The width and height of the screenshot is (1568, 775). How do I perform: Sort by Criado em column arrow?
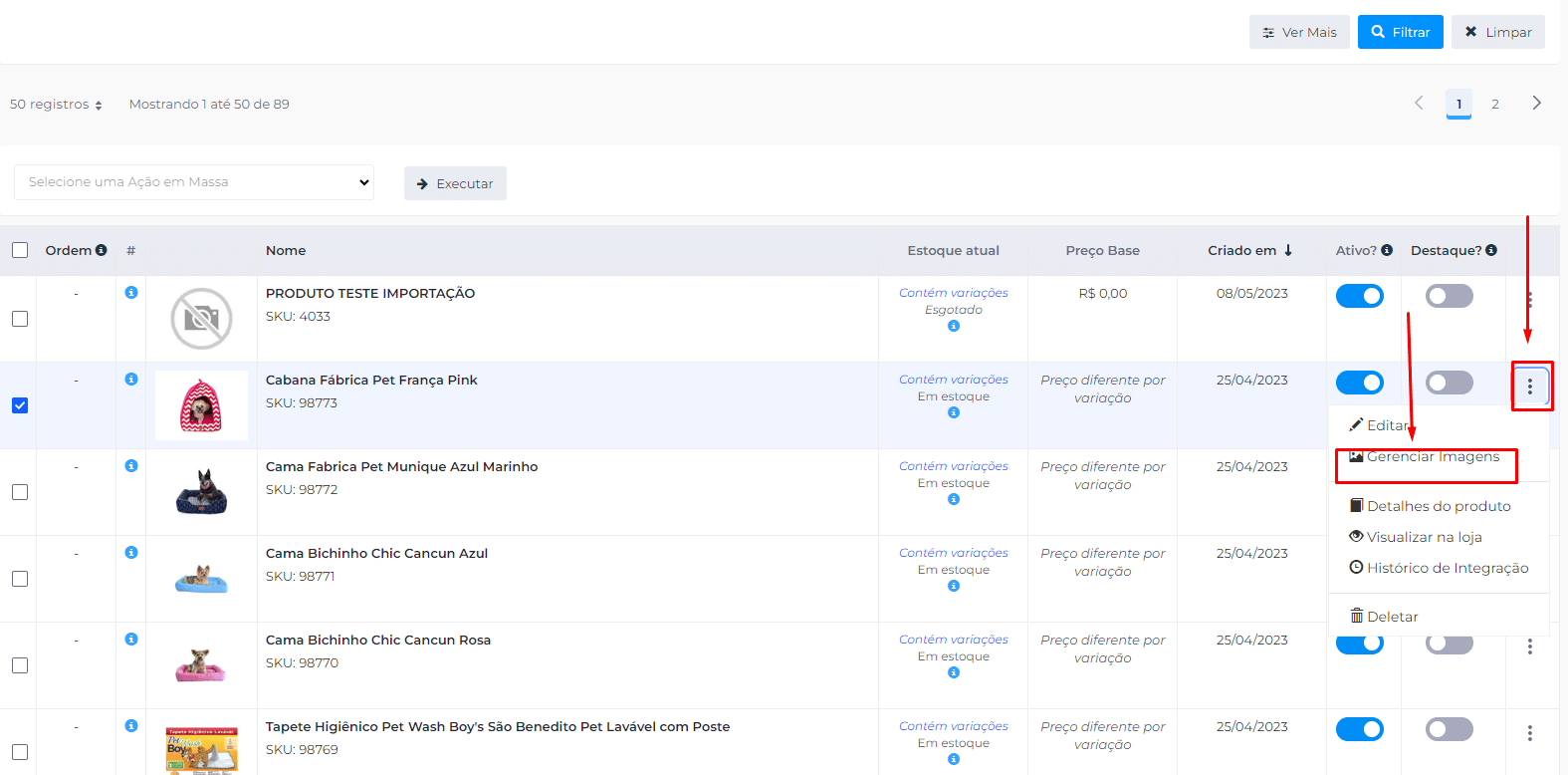tap(1287, 250)
